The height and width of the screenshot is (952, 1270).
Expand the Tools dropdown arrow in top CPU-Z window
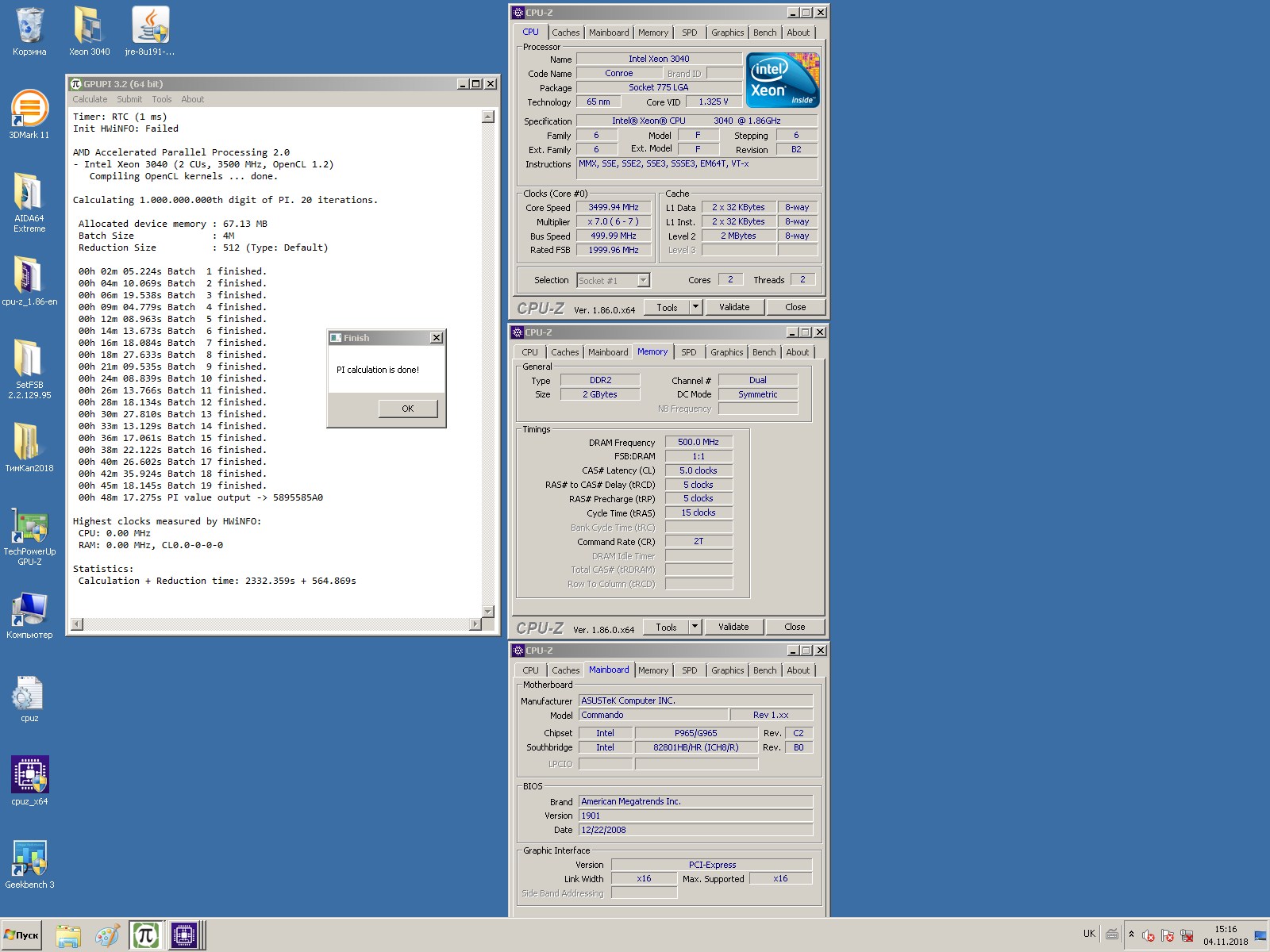(695, 307)
